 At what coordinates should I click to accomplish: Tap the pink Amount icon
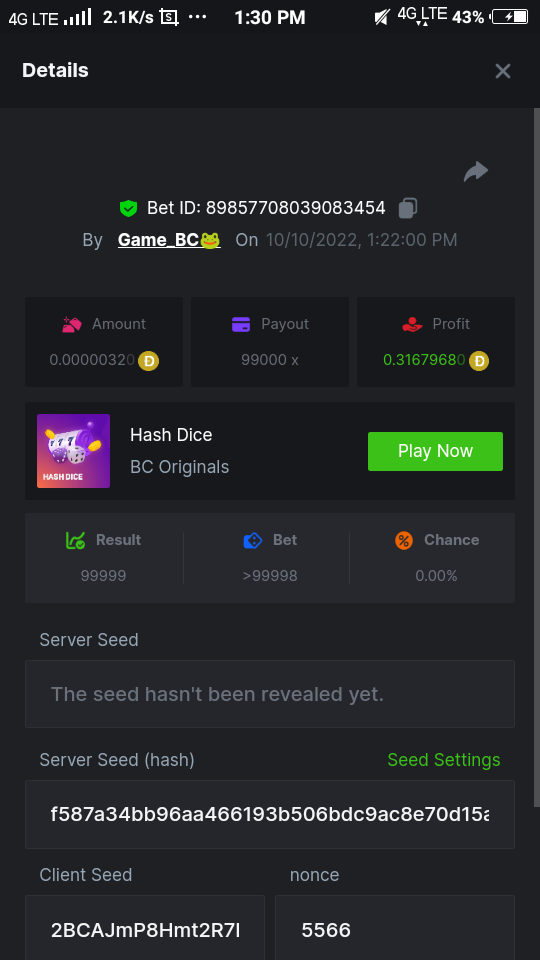pos(72,324)
